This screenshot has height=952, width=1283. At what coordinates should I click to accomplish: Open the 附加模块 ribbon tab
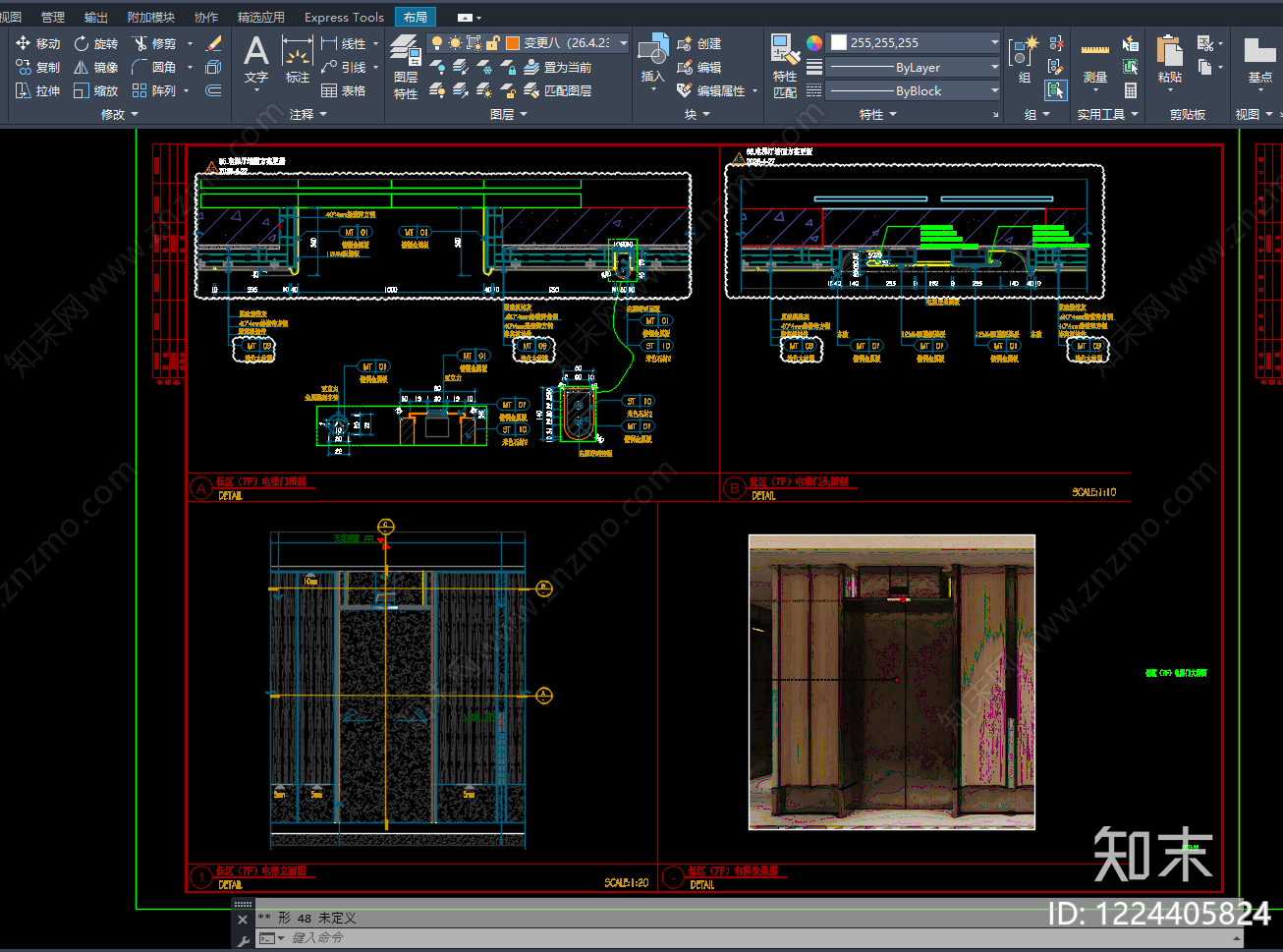[x=151, y=17]
